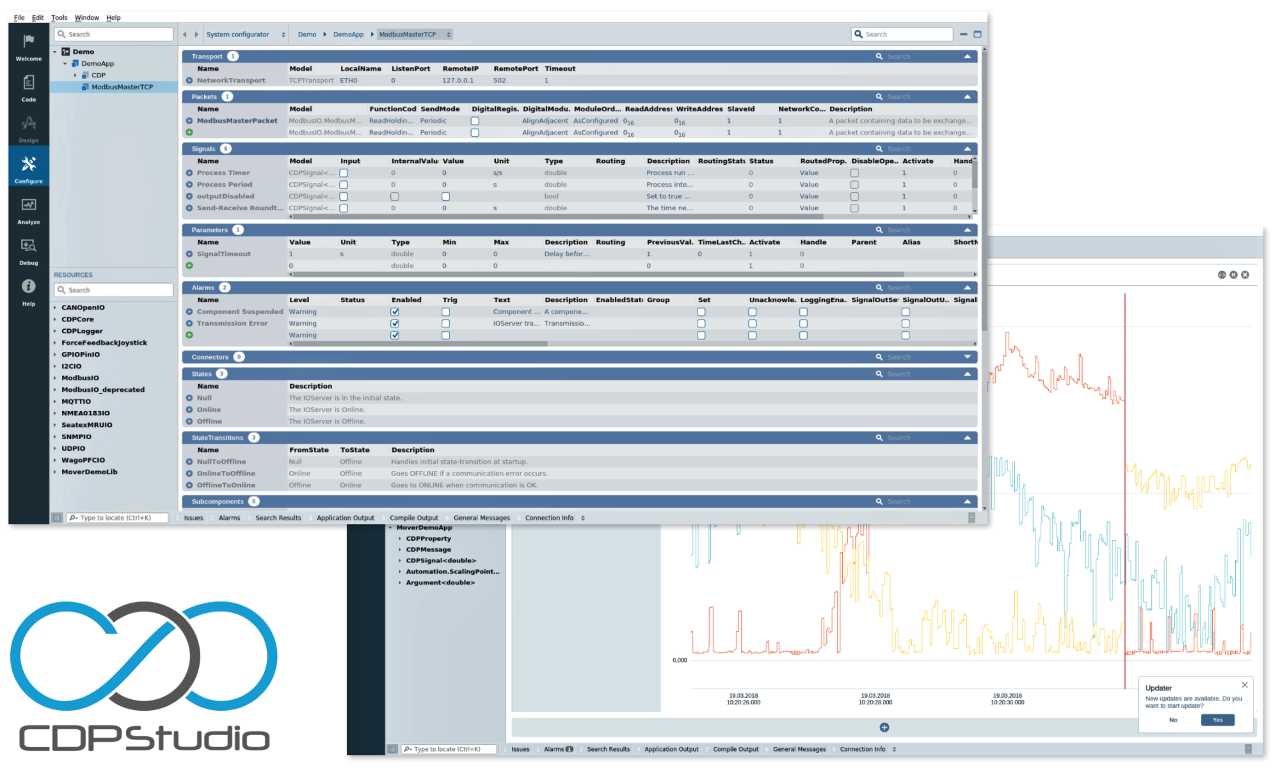Expand the Connectors section

coord(969,356)
